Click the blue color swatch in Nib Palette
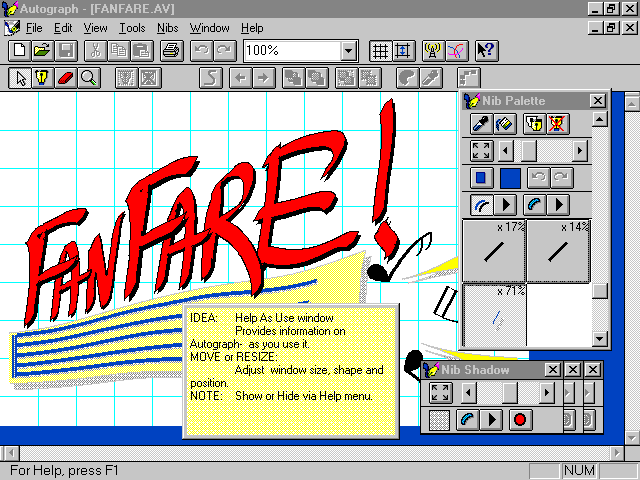This screenshot has height=480, width=640. pyautogui.click(x=510, y=178)
